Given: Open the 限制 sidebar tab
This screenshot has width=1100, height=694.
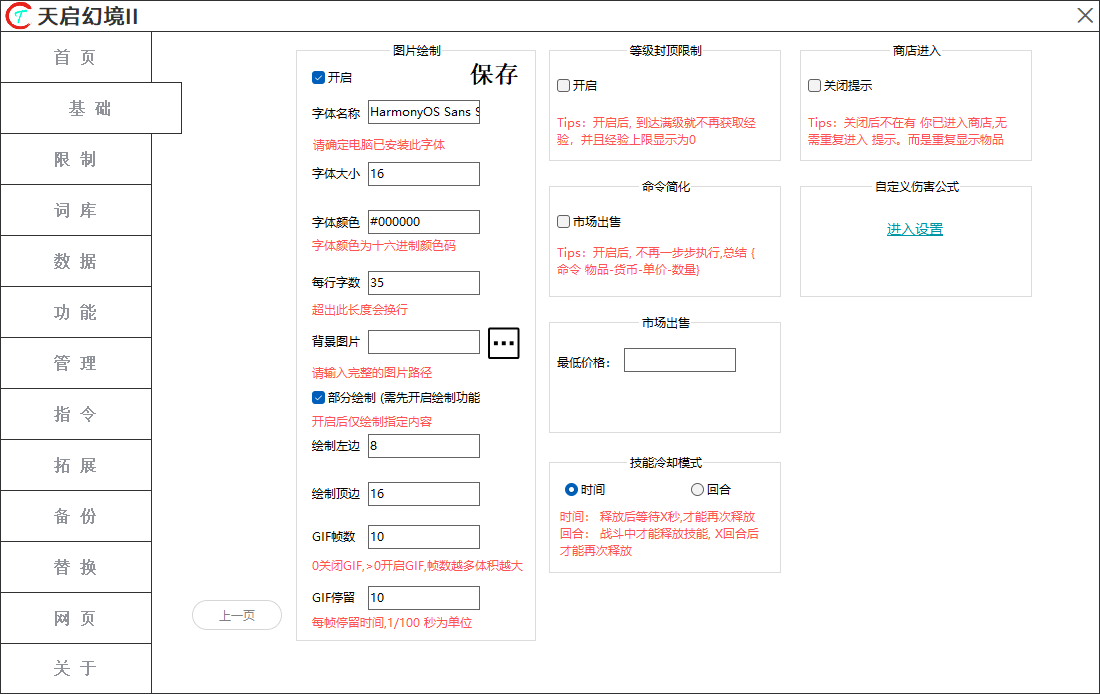Looking at the screenshot, I should 76,160.
